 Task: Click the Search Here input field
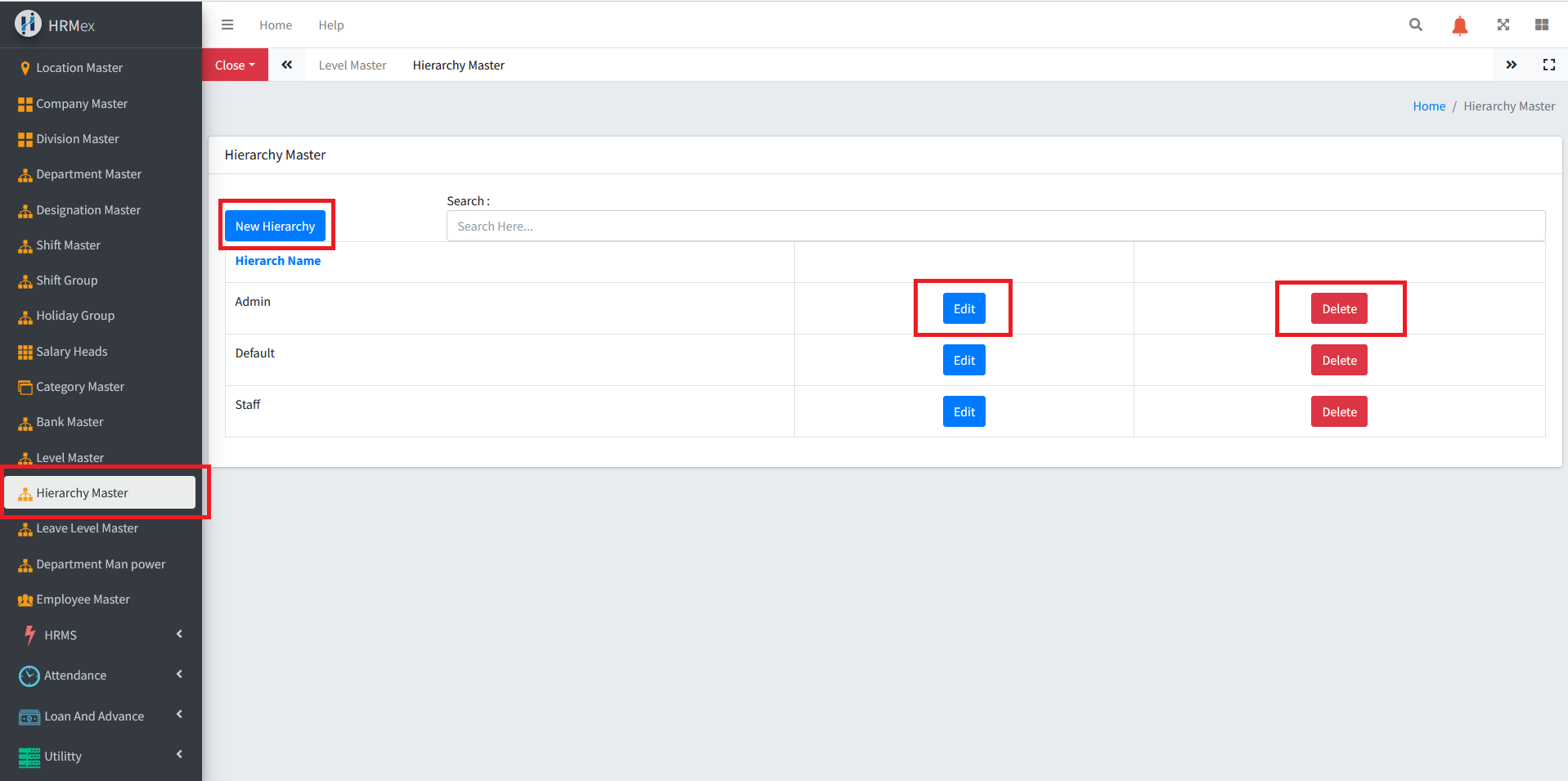coord(995,227)
